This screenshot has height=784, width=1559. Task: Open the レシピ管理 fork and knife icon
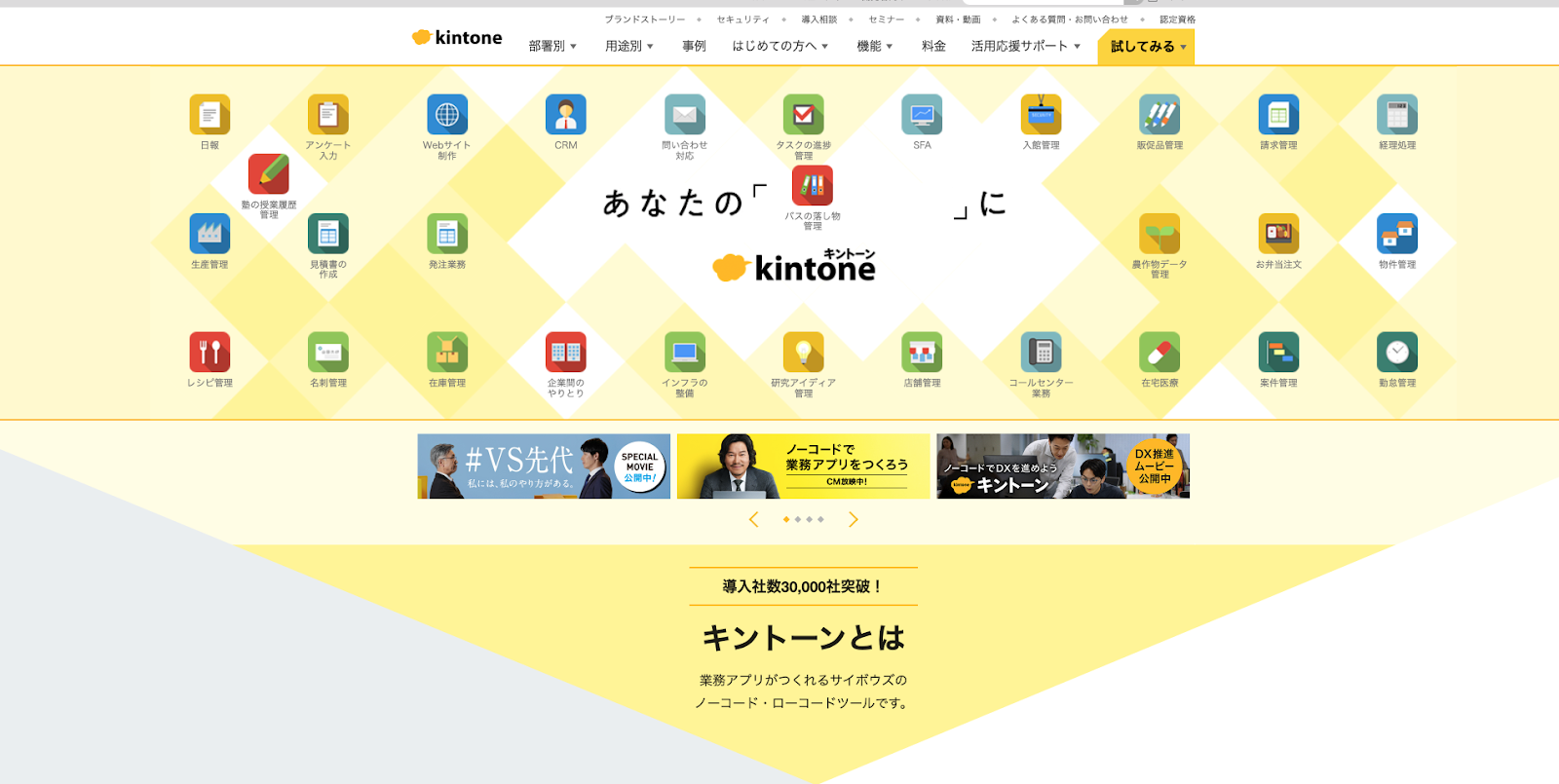[209, 353]
